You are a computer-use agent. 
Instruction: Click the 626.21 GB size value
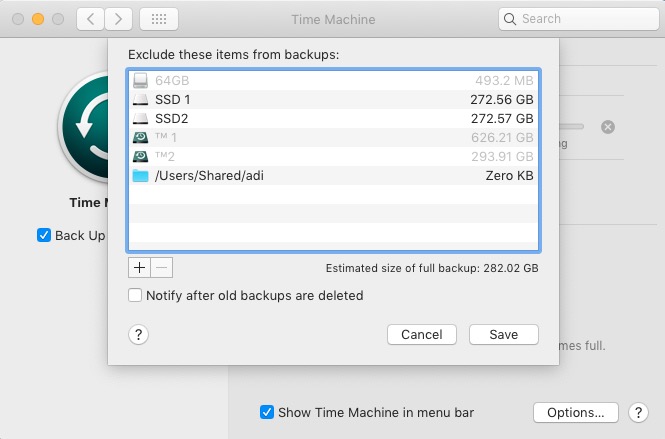coord(502,137)
